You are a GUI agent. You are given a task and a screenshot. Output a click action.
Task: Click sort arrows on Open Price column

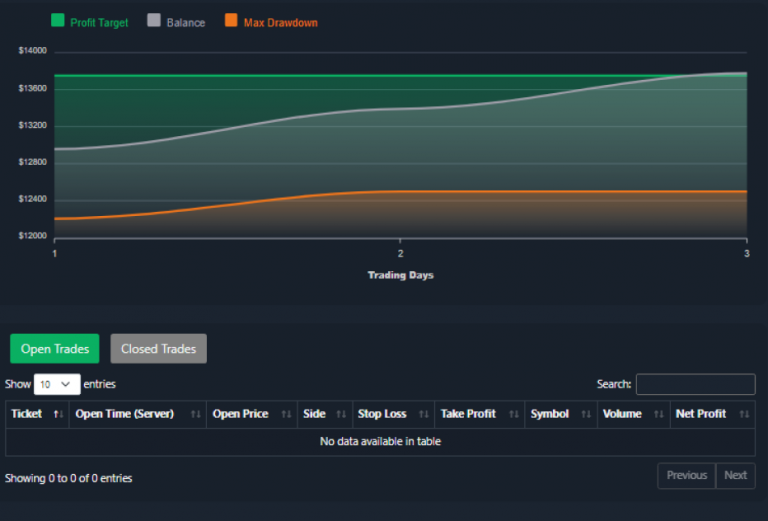click(286, 414)
